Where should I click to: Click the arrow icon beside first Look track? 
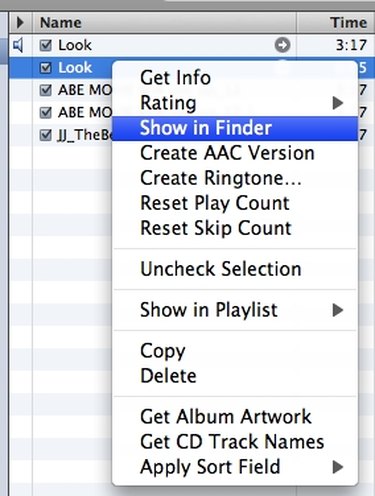tap(282, 45)
